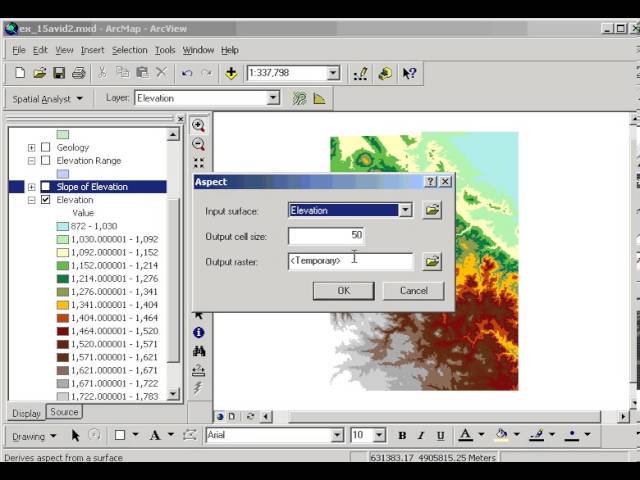Switch to Data View button

(x=220, y=417)
